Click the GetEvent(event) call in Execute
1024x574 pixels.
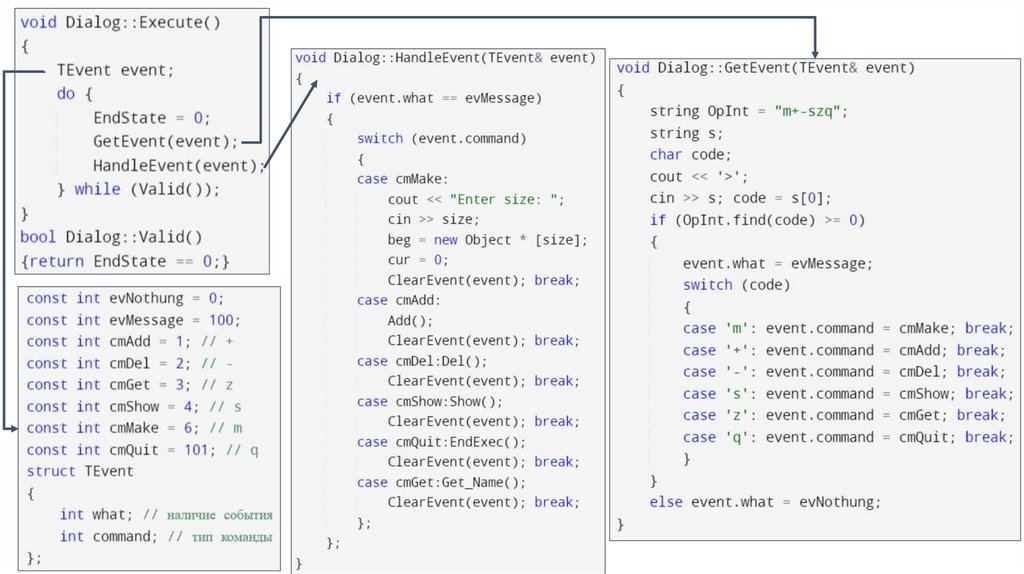(165, 142)
